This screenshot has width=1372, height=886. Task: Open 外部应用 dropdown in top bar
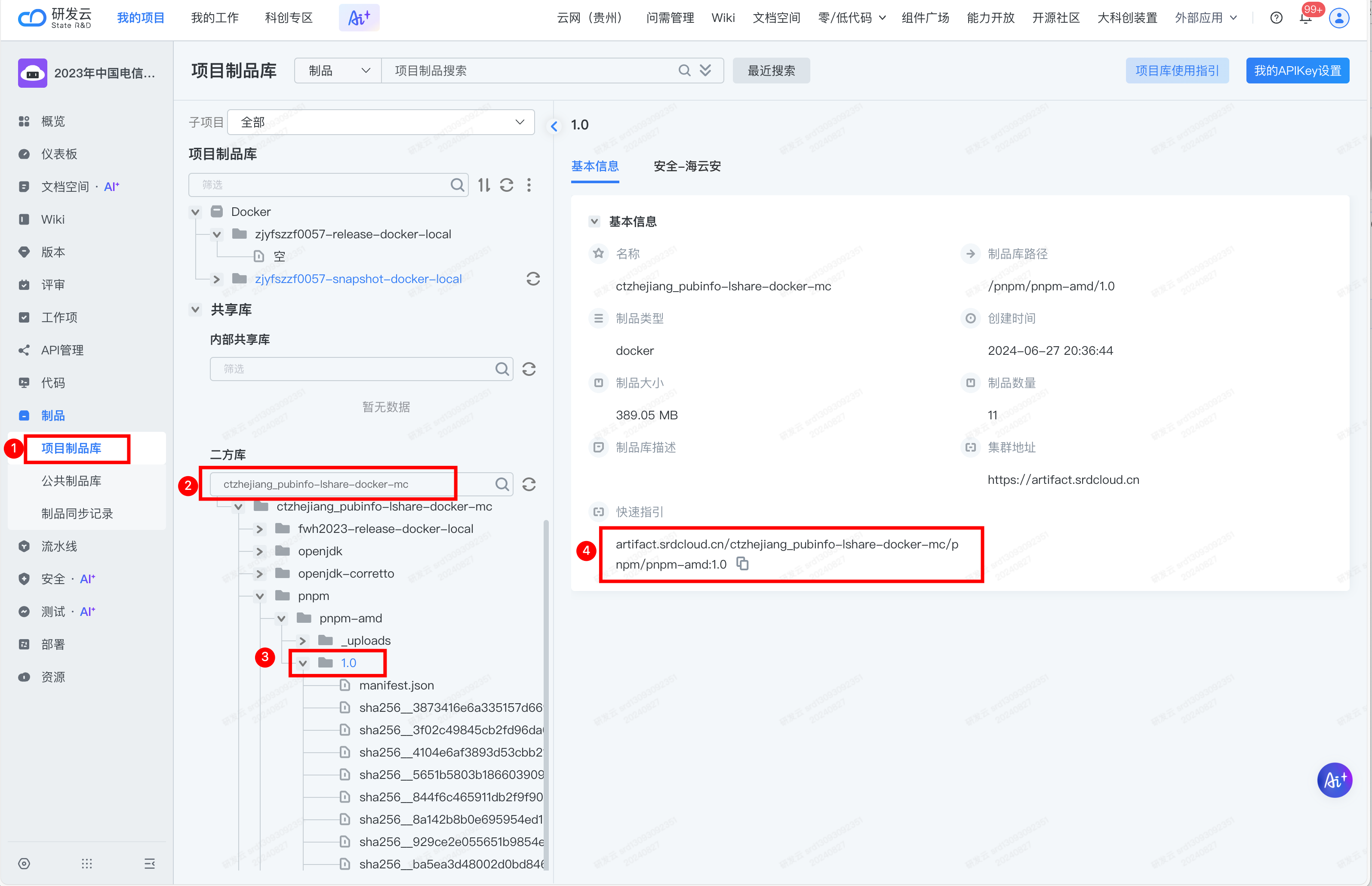[x=1206, y=18]
